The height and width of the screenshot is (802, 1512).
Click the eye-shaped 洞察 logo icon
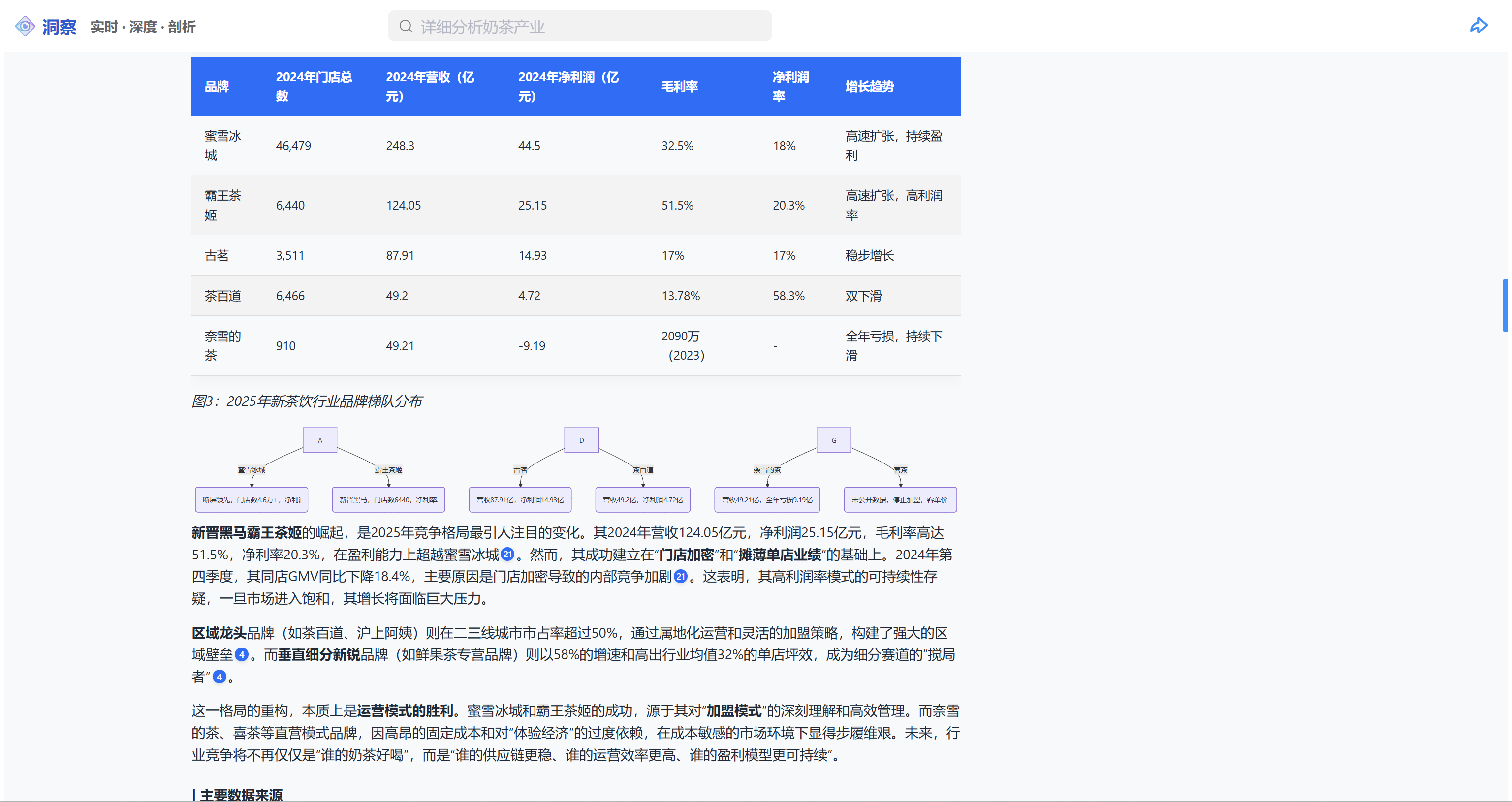pyautogui.click(x=25, y=27)
